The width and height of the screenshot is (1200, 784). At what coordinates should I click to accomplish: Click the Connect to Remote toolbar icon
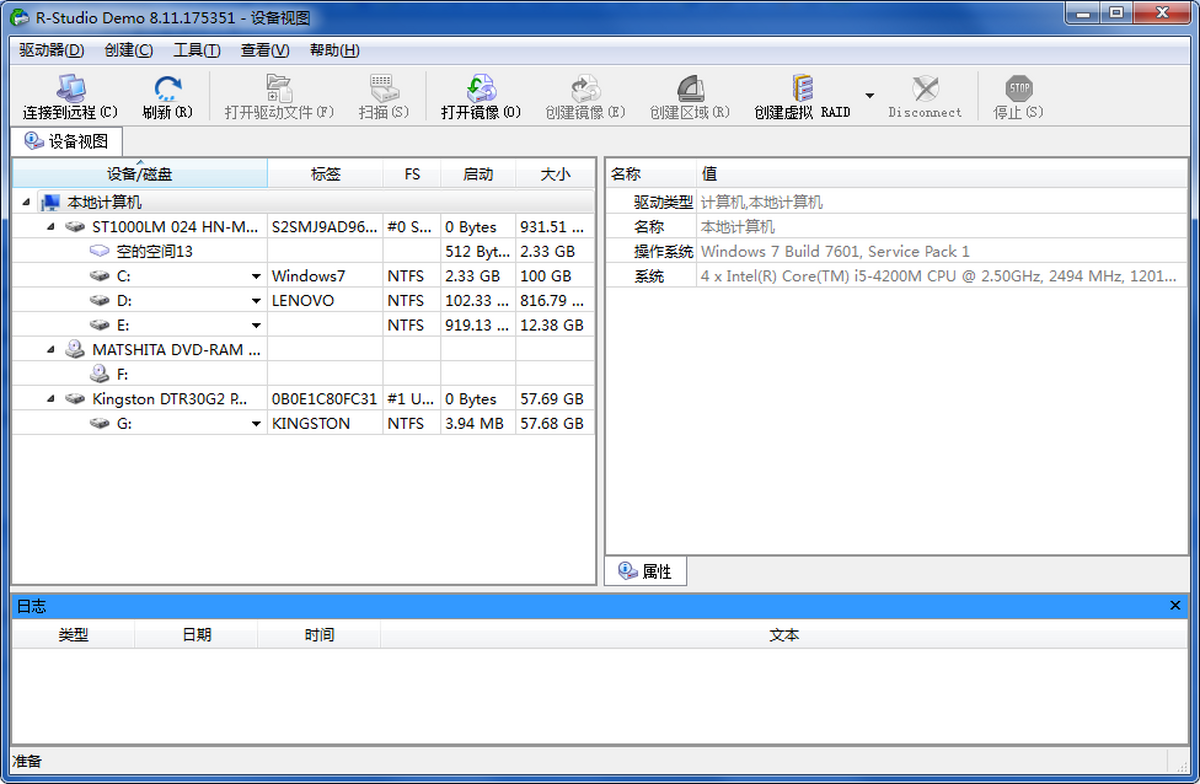[70, 90]
